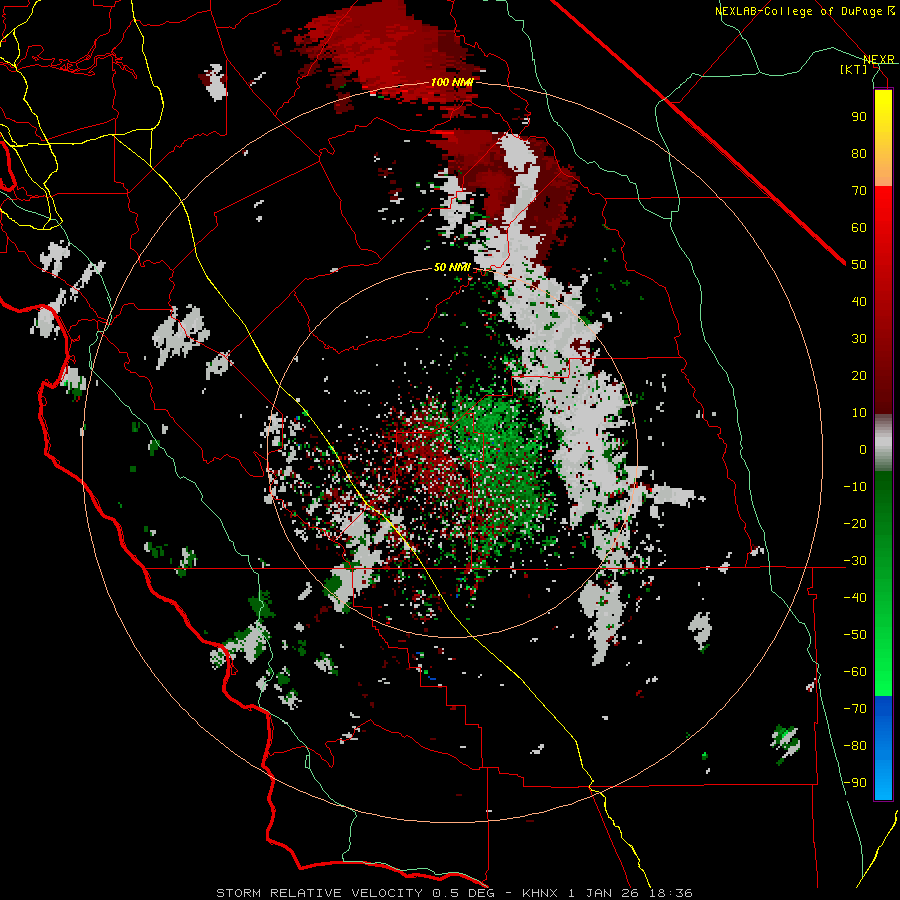Click the 30 value on velocity scale
Viewport: 900px width, 900px height.
tap(859, 339)
